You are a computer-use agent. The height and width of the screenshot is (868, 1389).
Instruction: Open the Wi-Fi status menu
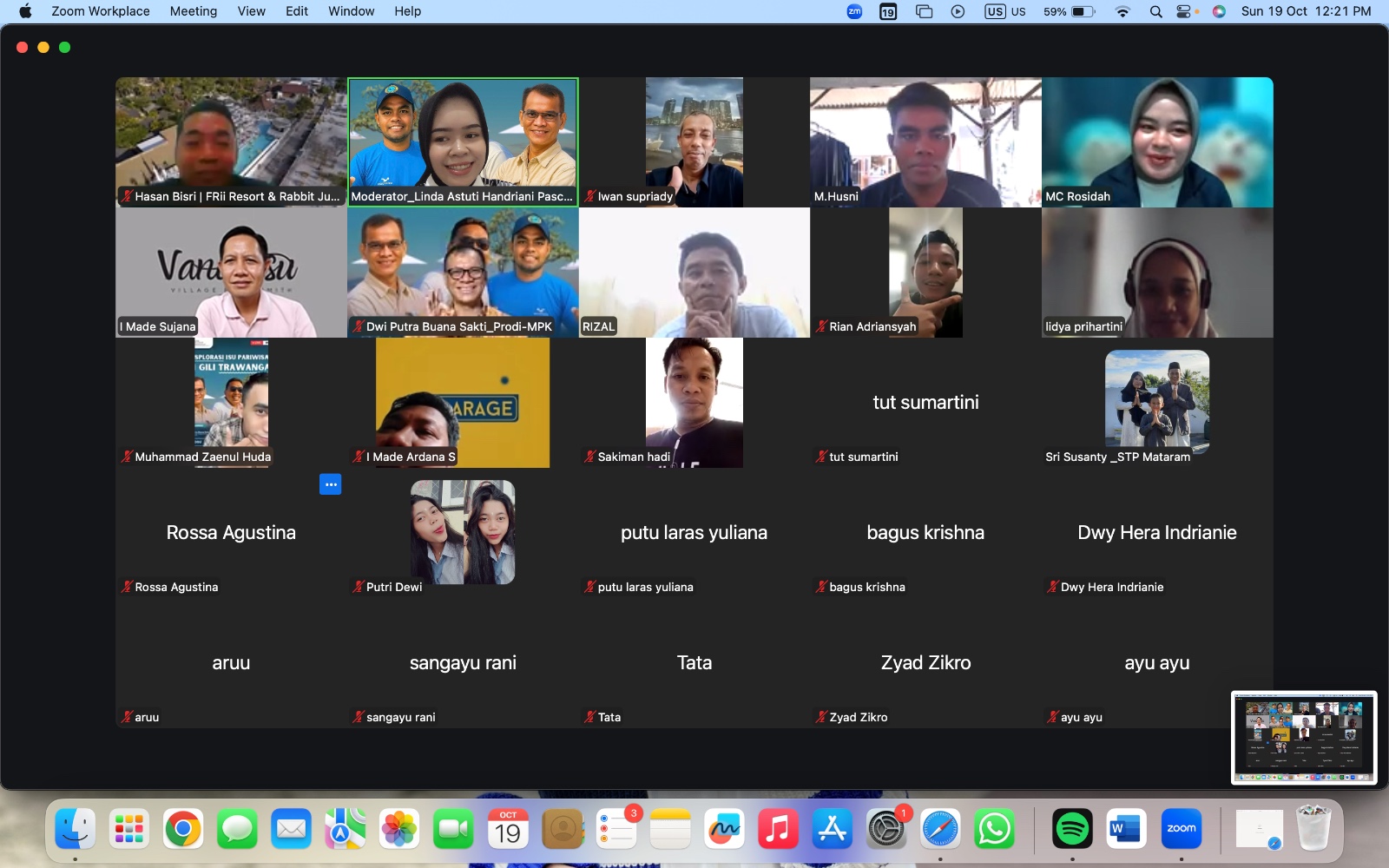pyautogui.click(x=1122, y=11)
